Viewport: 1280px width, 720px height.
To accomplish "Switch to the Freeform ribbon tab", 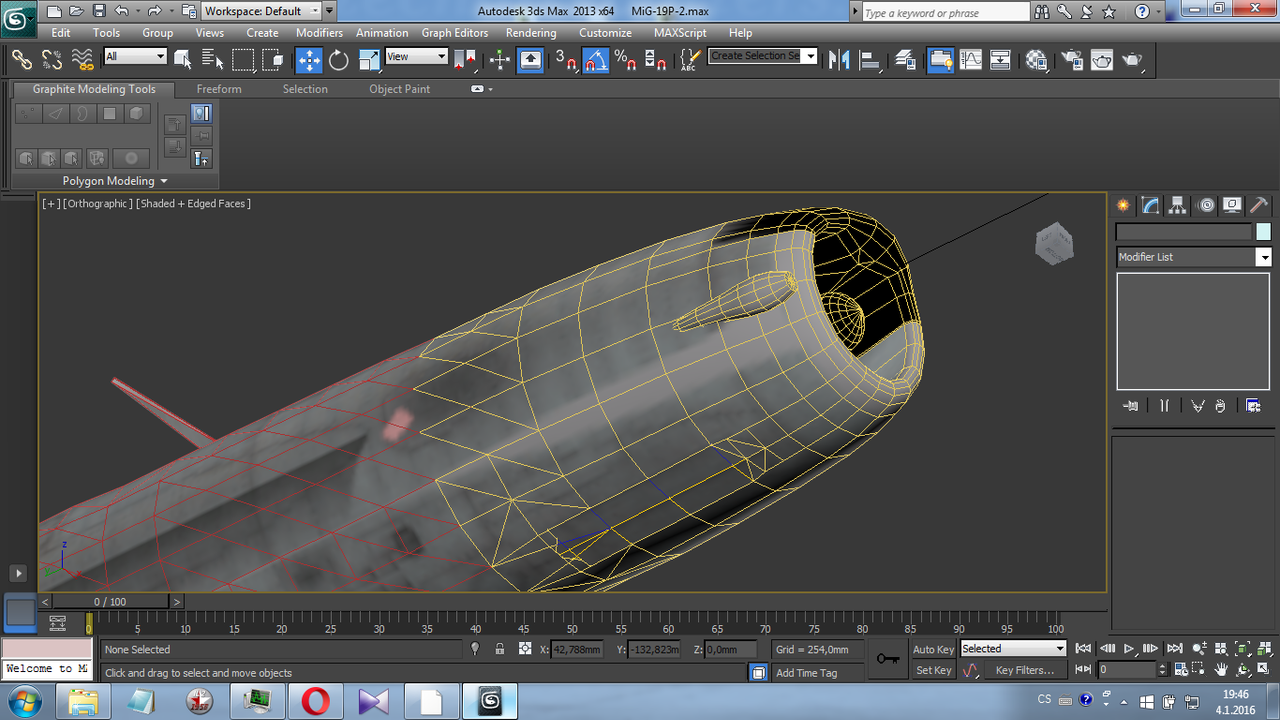I will 219,89.
